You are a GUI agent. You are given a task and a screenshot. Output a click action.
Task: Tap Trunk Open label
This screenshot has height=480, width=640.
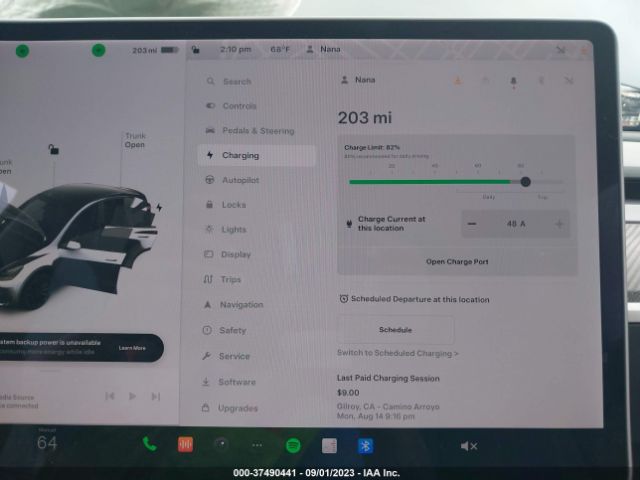tap(135, 140)
